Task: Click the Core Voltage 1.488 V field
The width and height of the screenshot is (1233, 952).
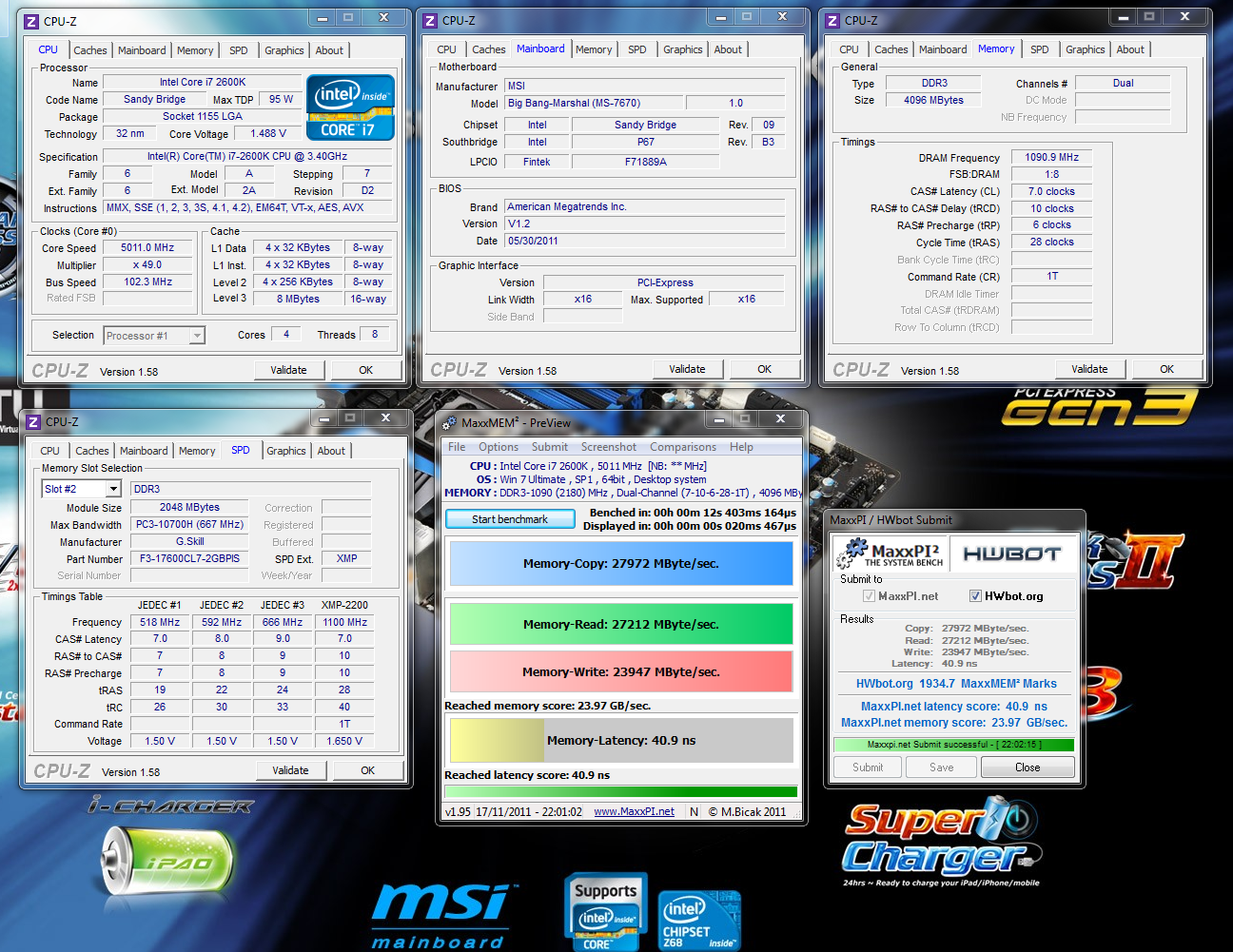Action: pyautogui.click(x=268, y=133)
